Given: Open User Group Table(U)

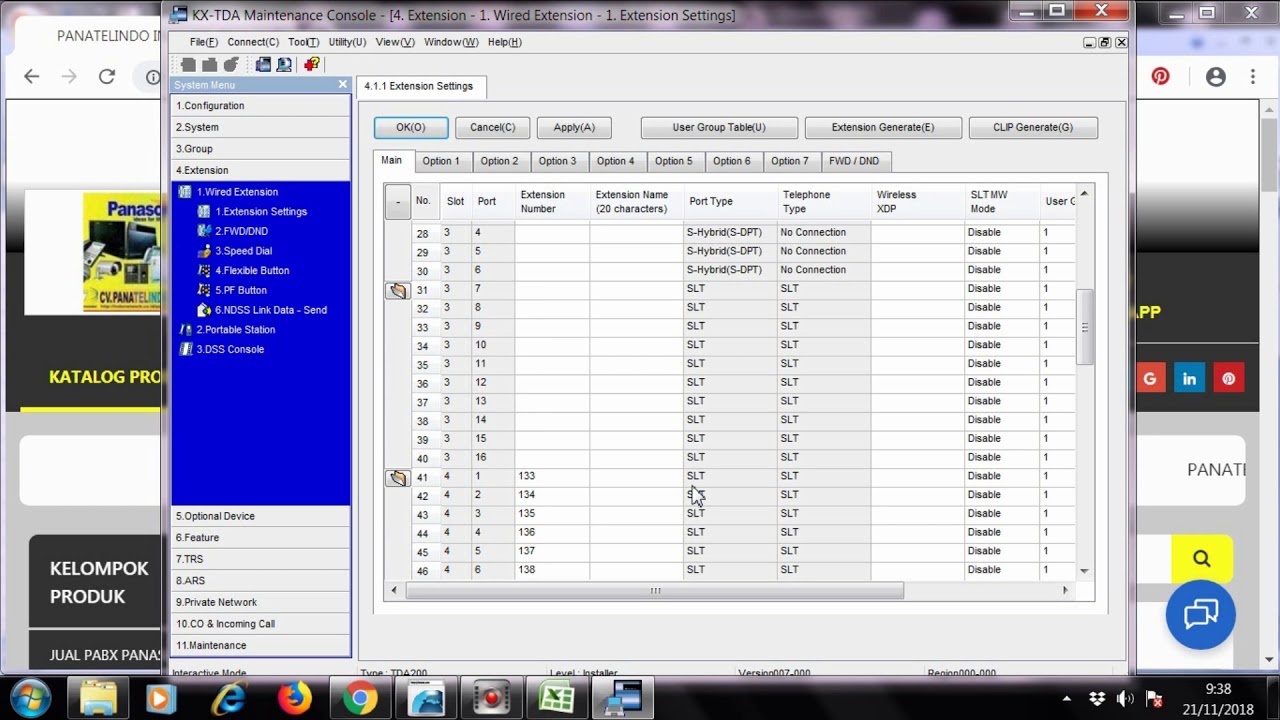Looking at the screenshot, I should 719,127.
